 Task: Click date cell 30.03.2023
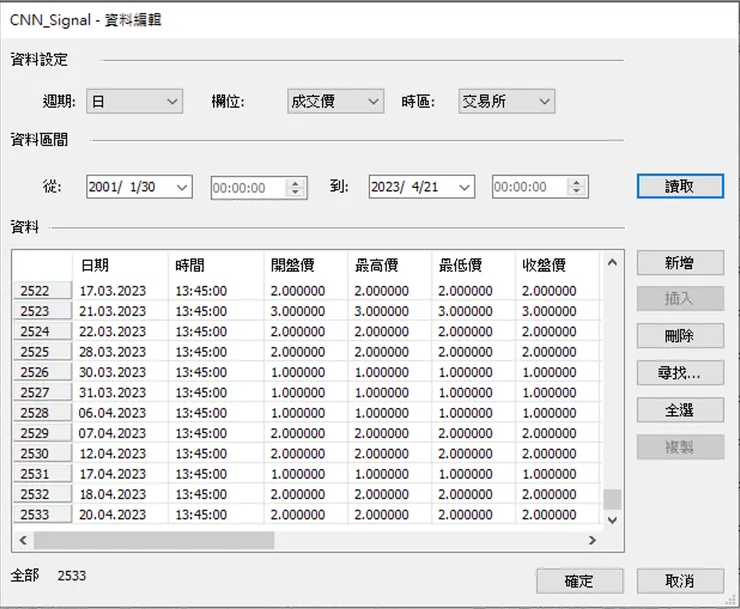point(120,372)
